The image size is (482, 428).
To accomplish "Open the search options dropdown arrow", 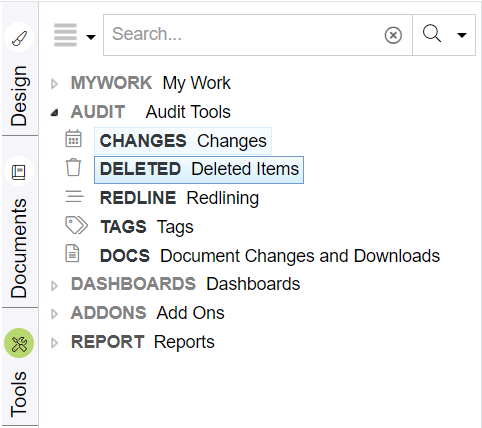I will point(462,35).
